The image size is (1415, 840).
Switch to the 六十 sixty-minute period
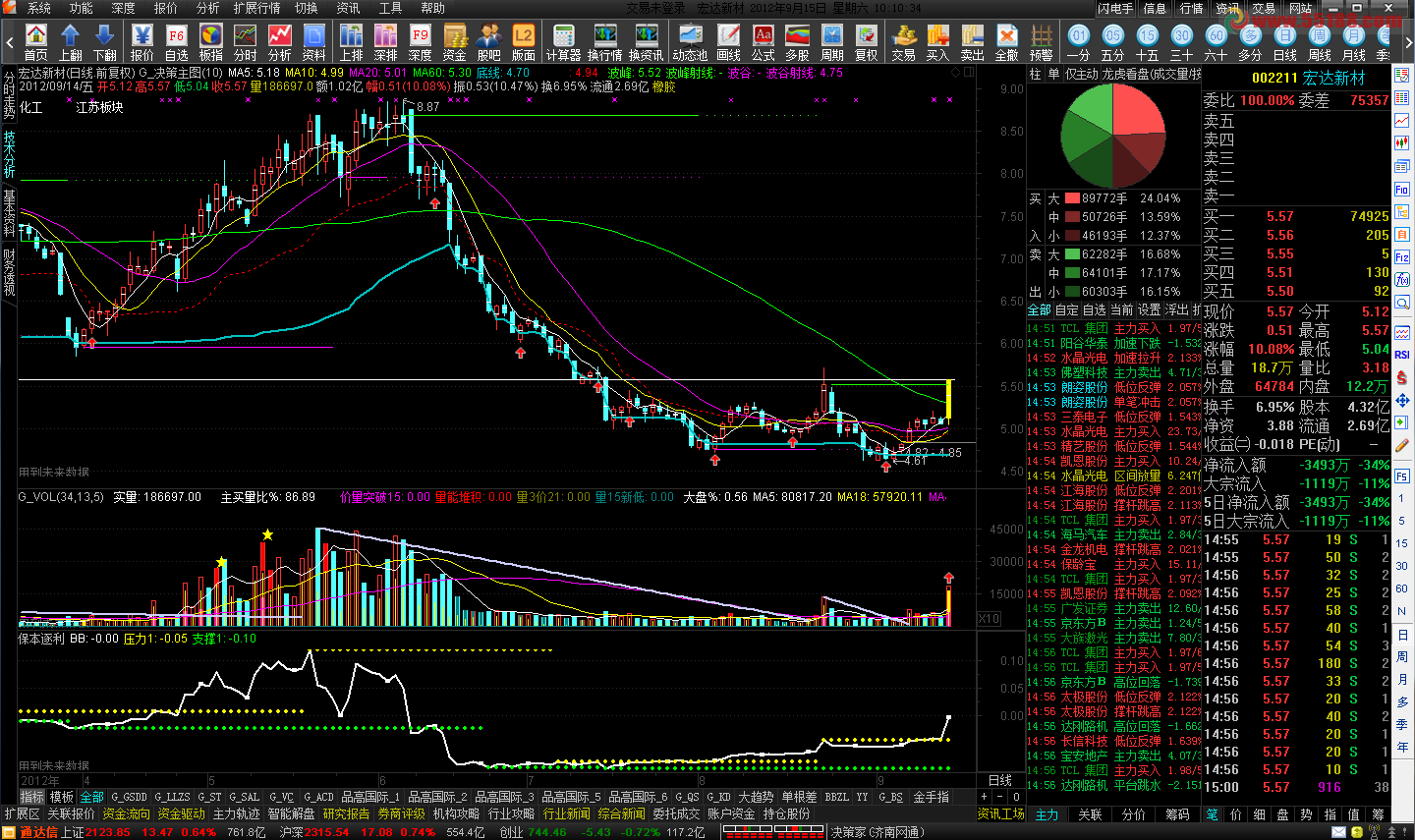[x=1217, y=43]
